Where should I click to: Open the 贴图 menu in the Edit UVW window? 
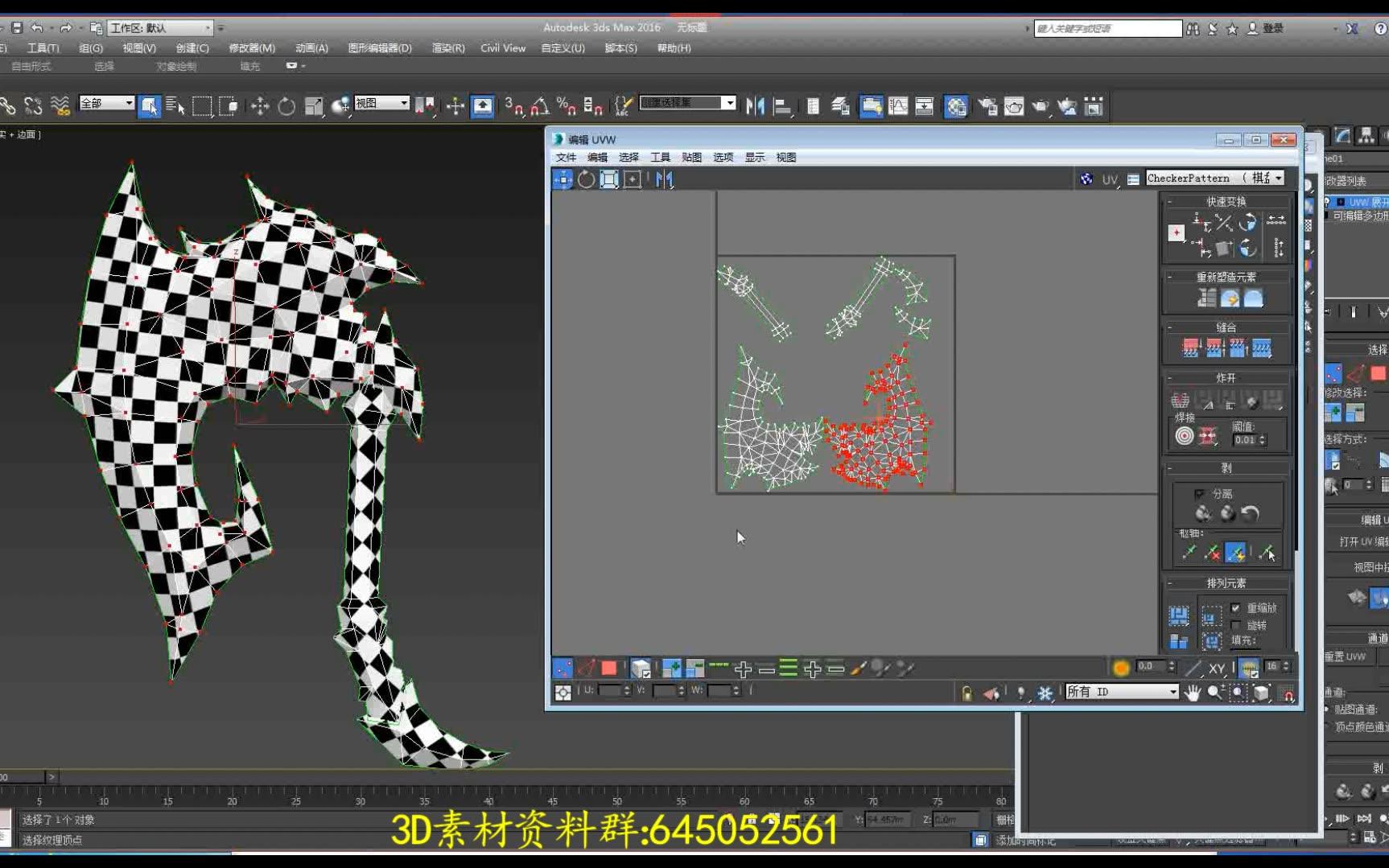coord(690,157)
